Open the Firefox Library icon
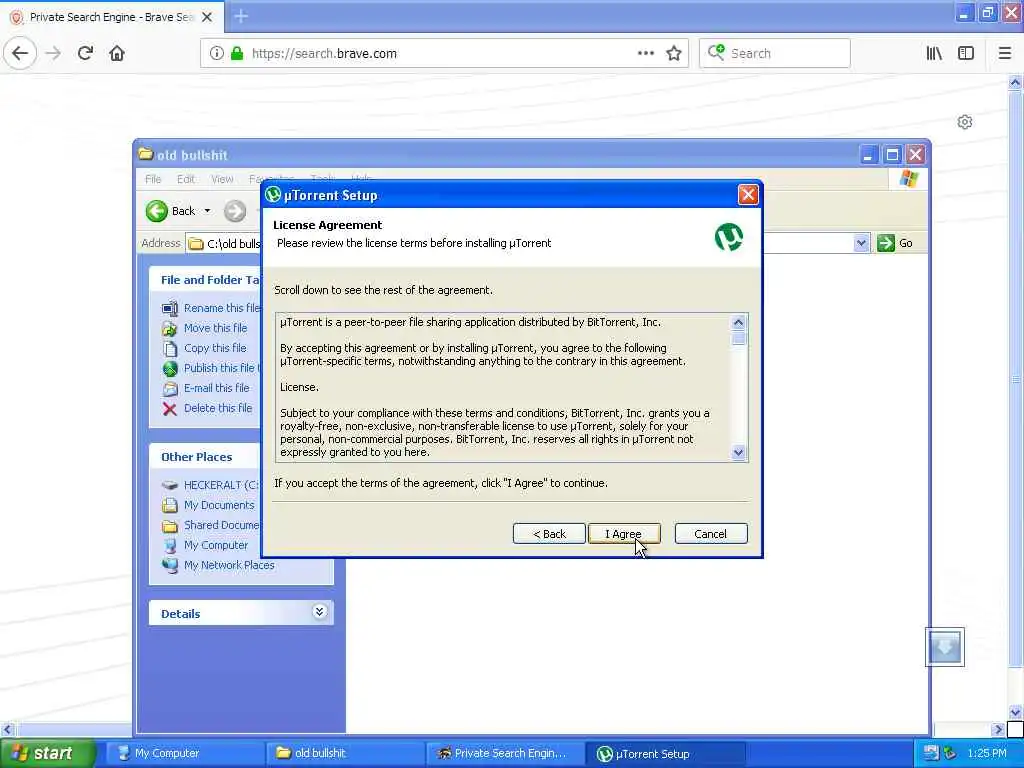1024x768 pixels. click(x=934, y=54)
